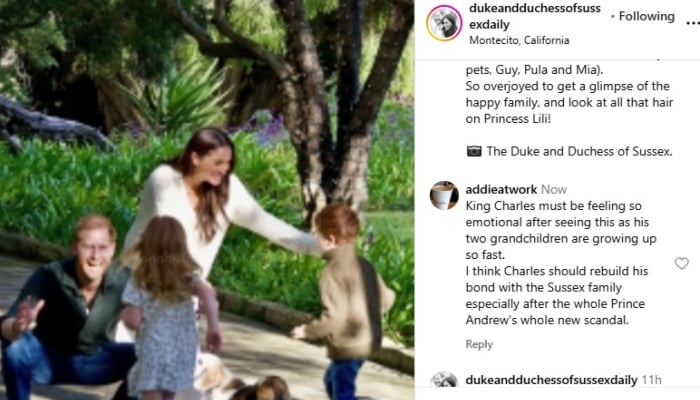700x400 pixels.
Task: Click the girl in the floral dress in the photo
Action: coord(172,308)
